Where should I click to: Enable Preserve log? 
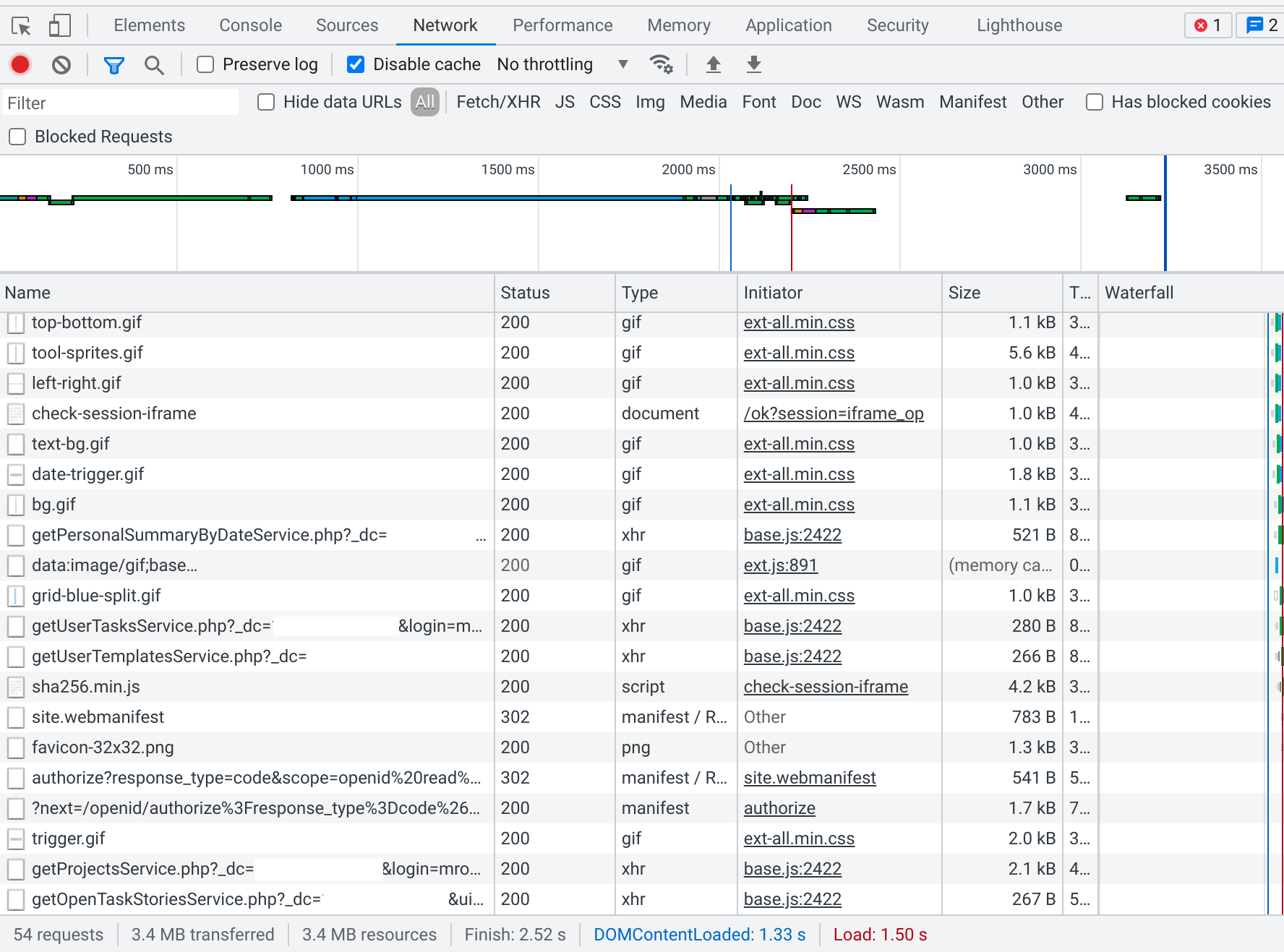coord(205,64)
